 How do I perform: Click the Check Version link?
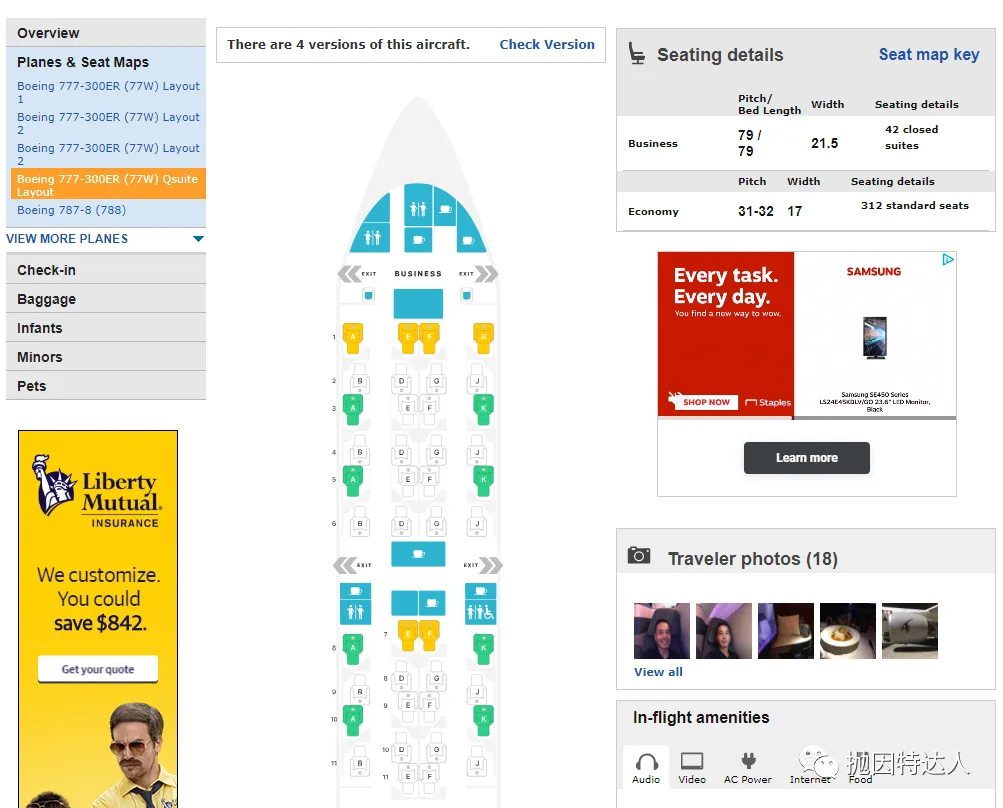tap(547, 45)
